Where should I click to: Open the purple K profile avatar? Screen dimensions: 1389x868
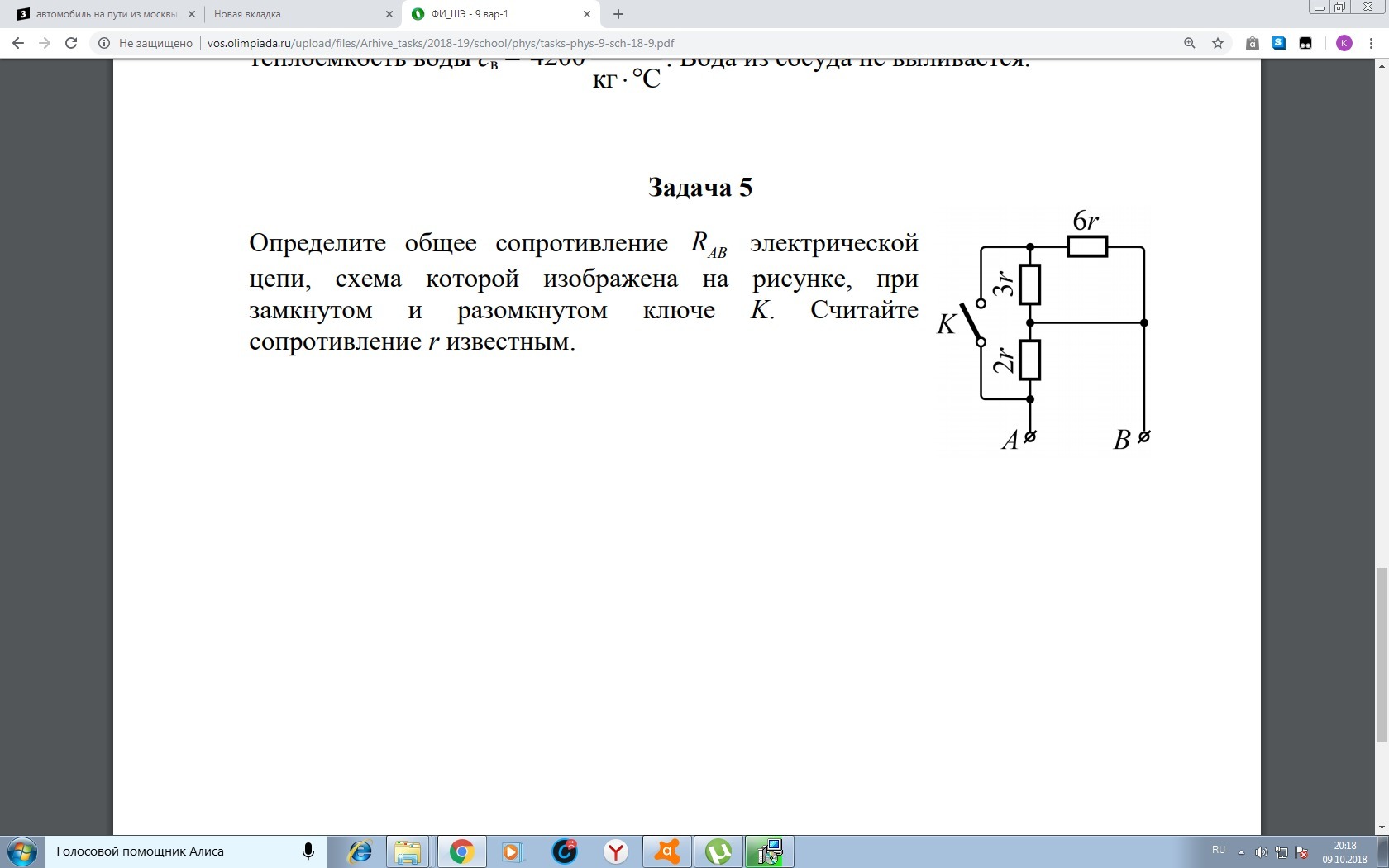point(1344,43)
